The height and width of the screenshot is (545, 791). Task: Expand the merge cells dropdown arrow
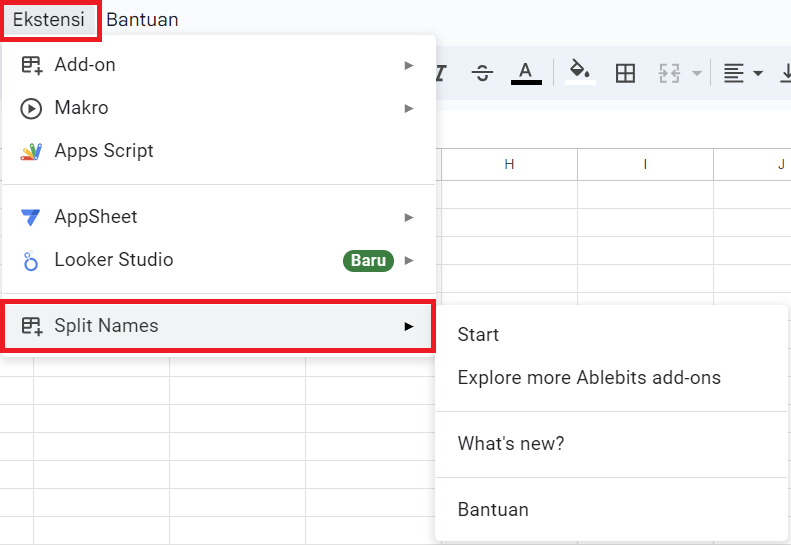coord(697,74)
